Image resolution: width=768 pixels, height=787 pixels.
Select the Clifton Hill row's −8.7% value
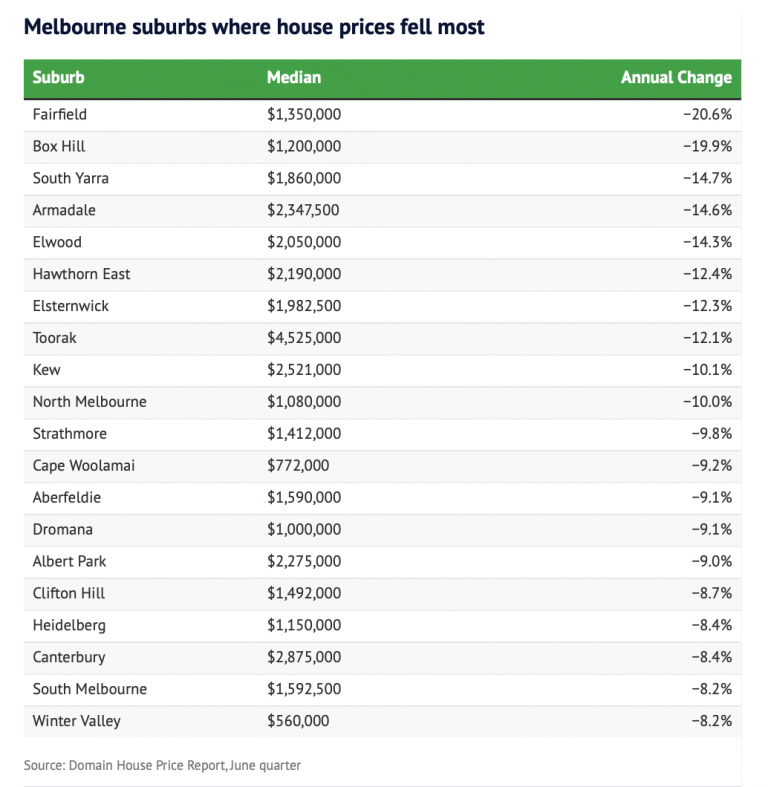click(711, 594)
